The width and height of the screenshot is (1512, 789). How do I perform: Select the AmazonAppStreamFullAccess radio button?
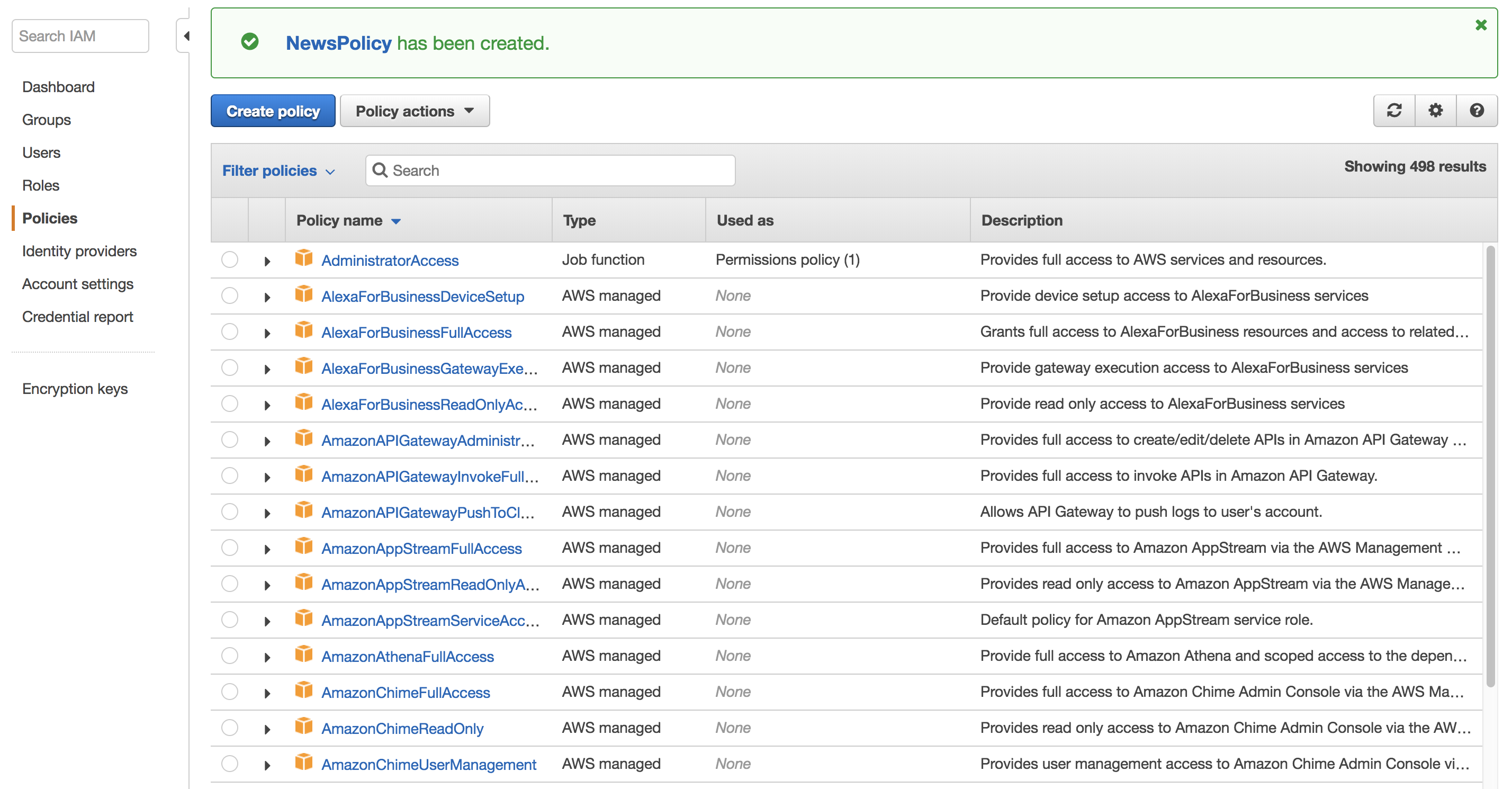[230, 548]
